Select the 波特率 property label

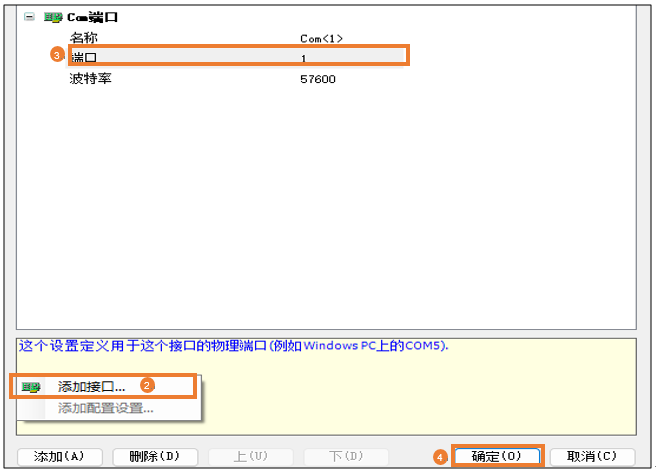91,78
